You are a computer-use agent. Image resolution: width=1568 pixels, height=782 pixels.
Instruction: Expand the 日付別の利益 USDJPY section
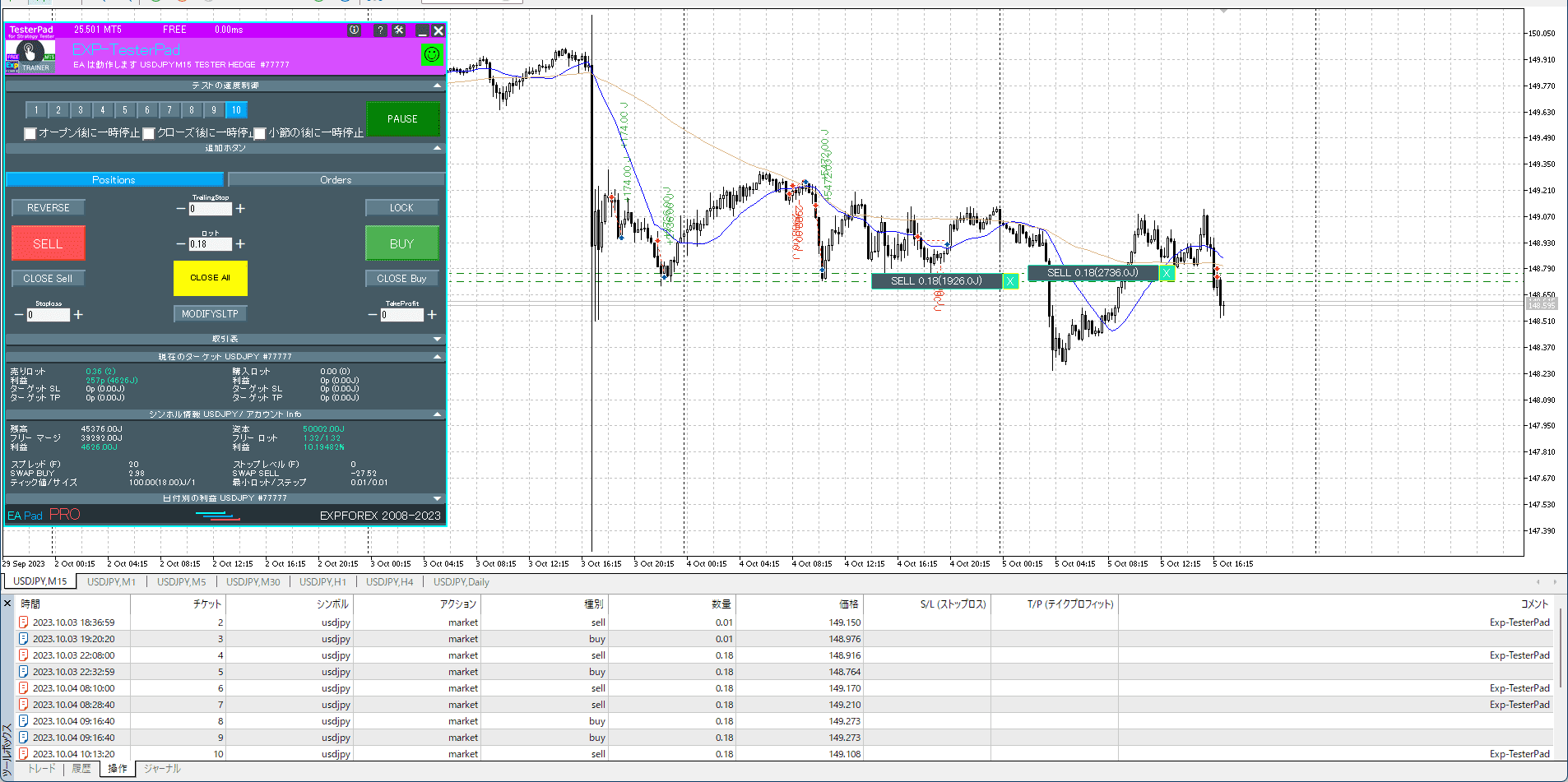pyautogui.click(x=437, y=498)
